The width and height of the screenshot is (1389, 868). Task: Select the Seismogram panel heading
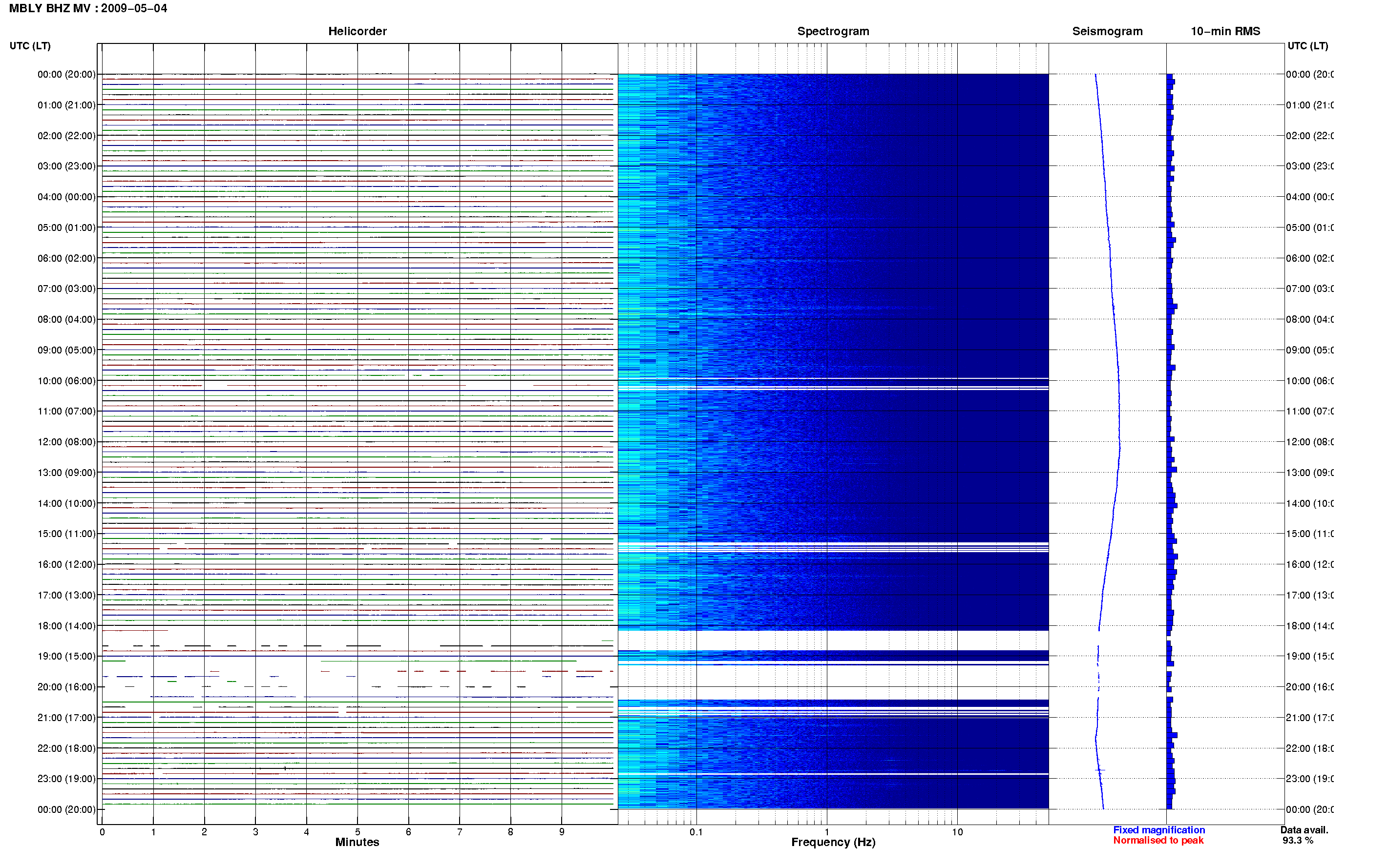[1107, 32]
